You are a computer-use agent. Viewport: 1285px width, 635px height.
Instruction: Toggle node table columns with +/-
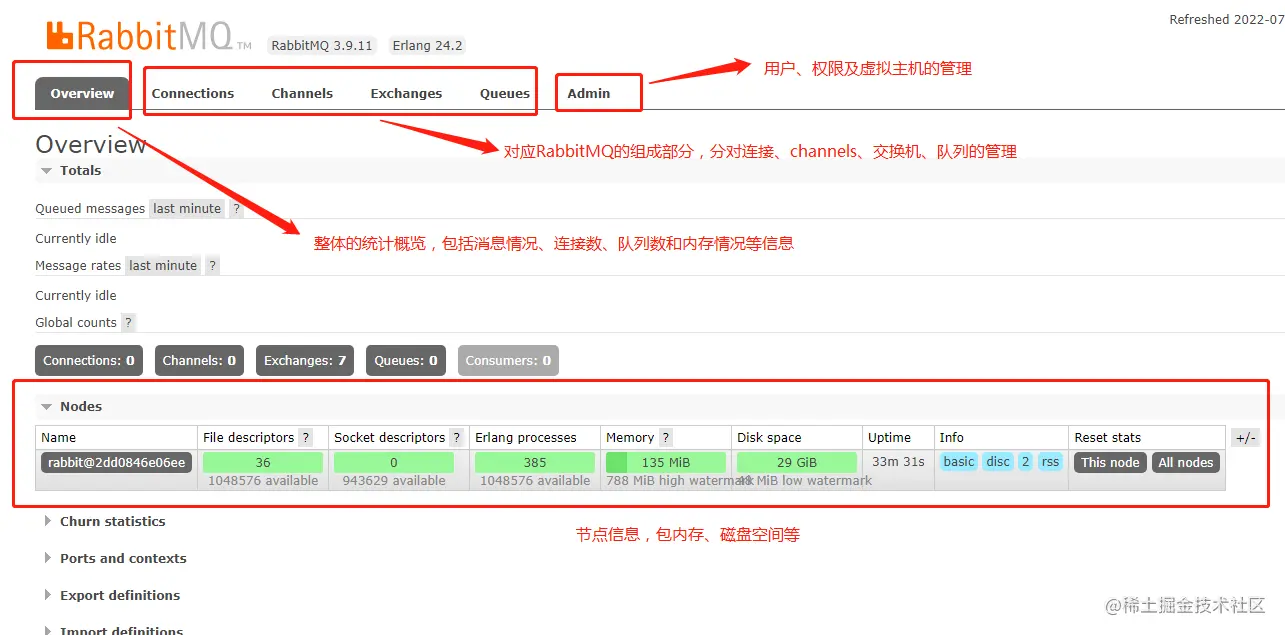(x=1245, y=438)
